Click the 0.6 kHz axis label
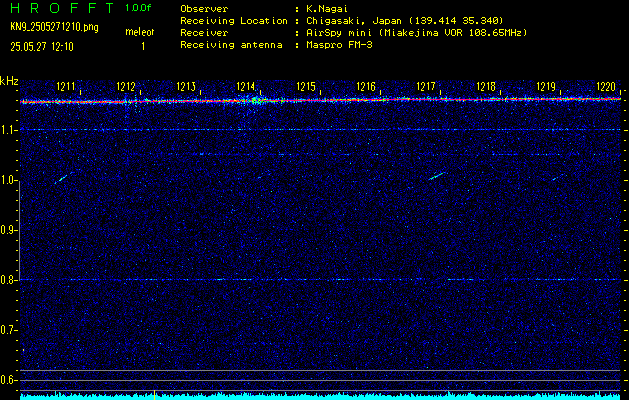The width and height of the screenshot is (629, 400). (9, 380)
